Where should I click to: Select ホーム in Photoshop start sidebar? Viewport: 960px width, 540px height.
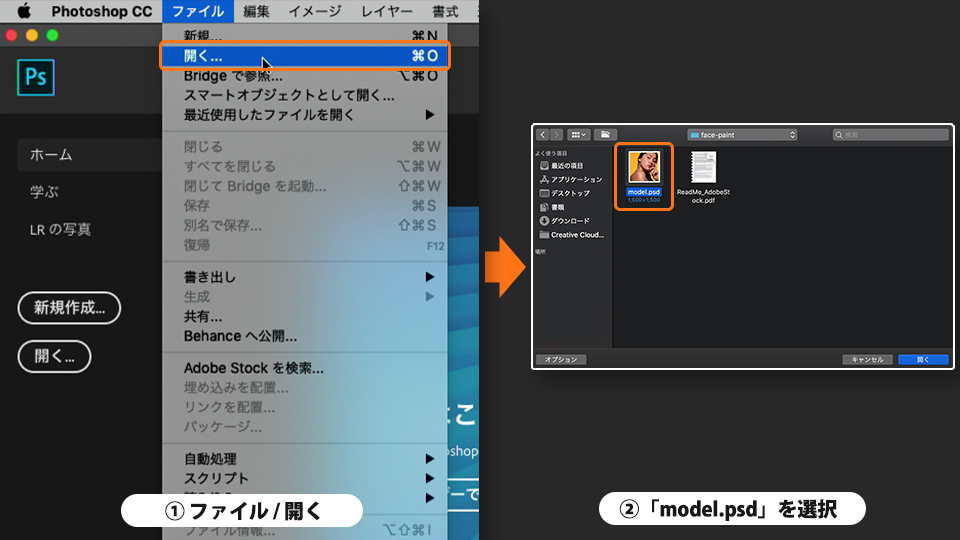tap(89, 155)
